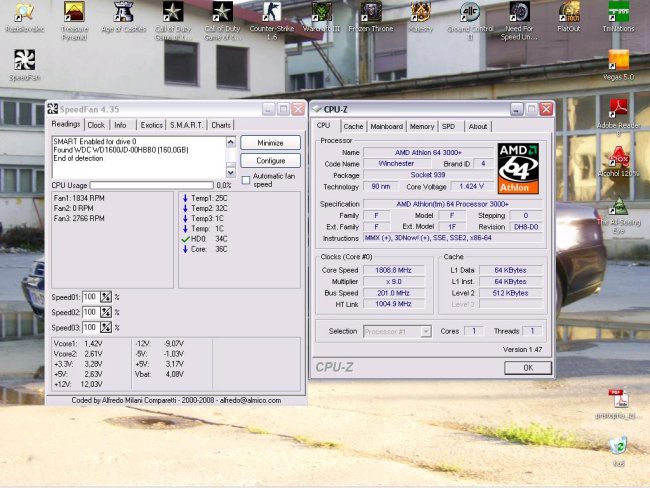
Task: Adjust the Speed02 spinner arrows
Action: coord(106,312)
